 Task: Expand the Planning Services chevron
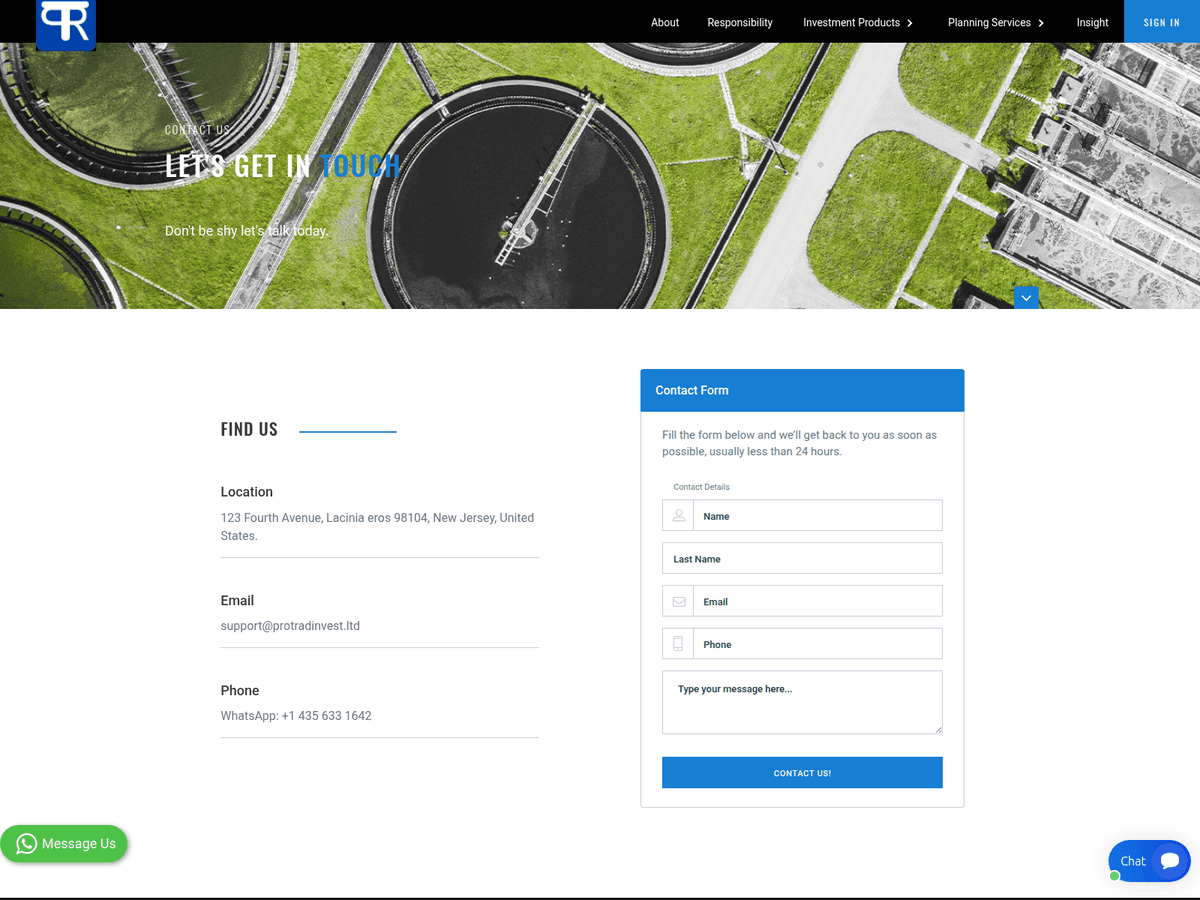(x=1041, y=23)
